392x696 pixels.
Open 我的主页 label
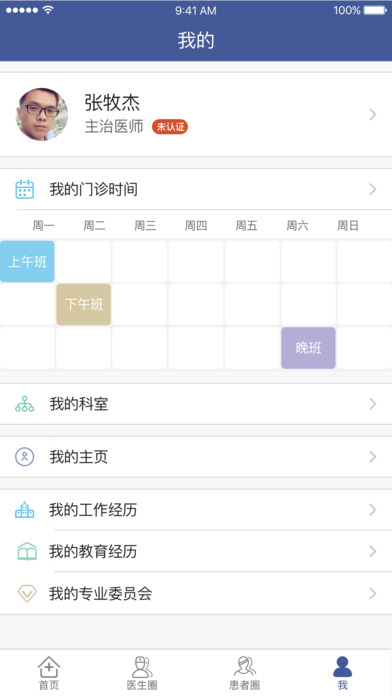[x=79, y=457]
